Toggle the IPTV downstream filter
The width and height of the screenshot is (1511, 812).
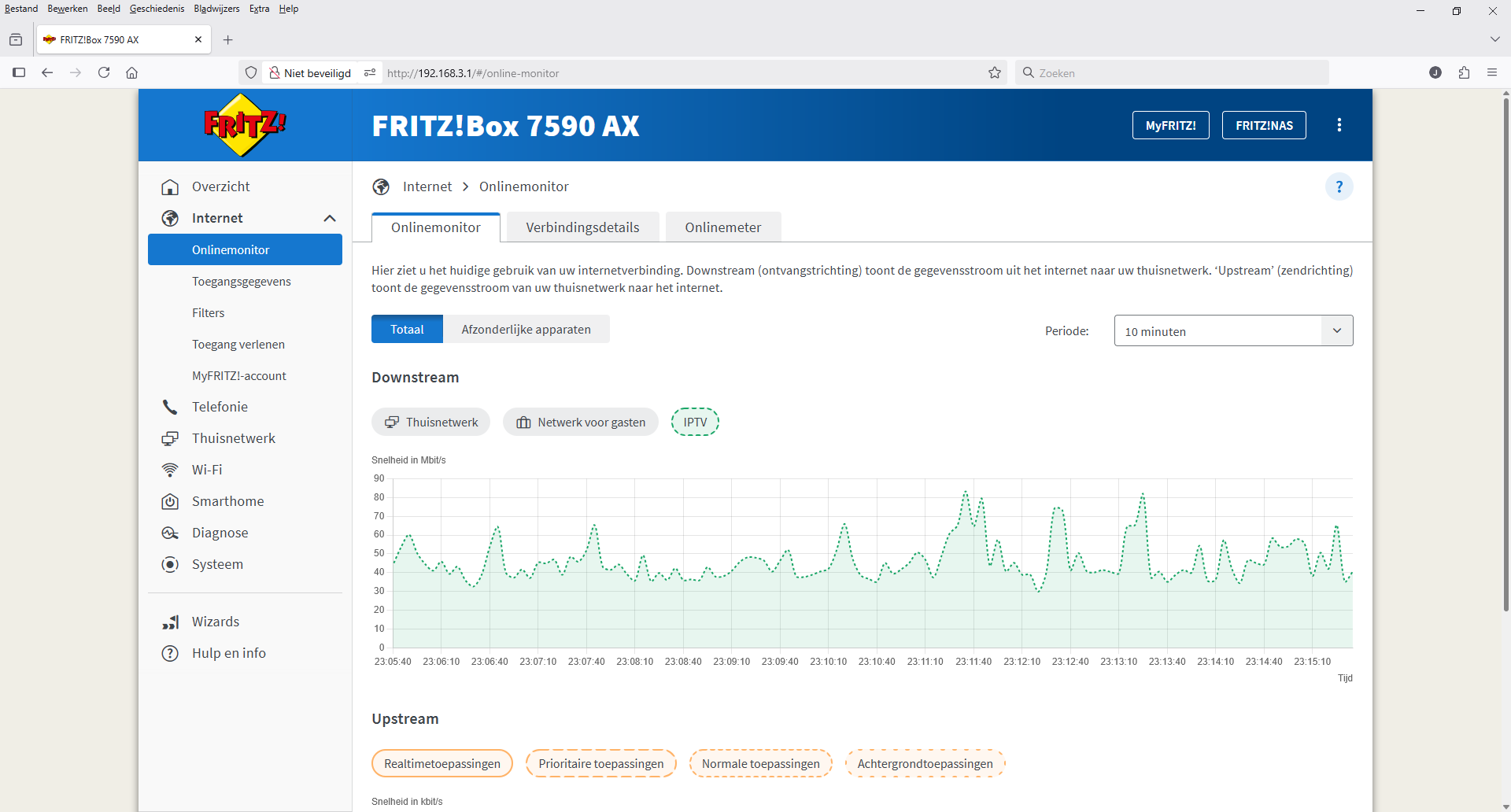coord(695,422)
